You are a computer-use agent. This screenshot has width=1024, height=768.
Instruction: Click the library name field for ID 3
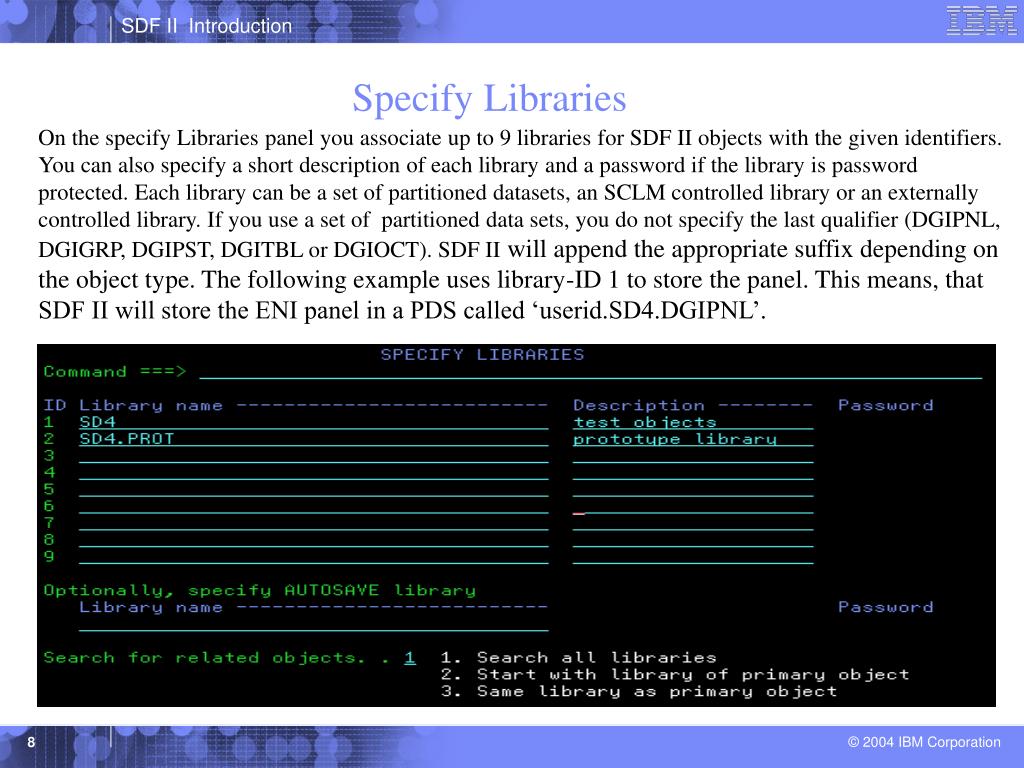click(313, 456)
